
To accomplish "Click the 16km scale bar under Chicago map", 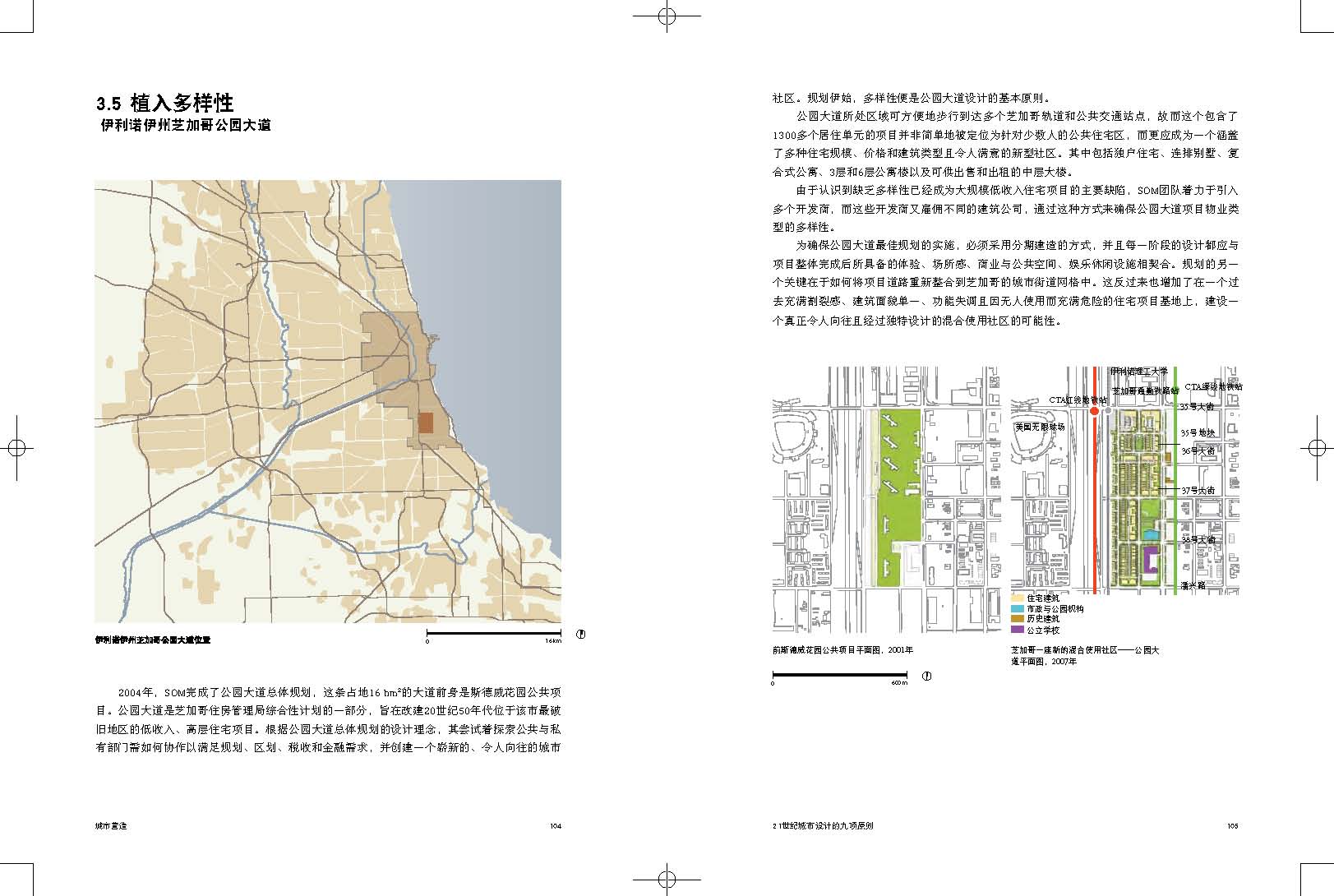I will pyautogui.click(x=493, y=634).
